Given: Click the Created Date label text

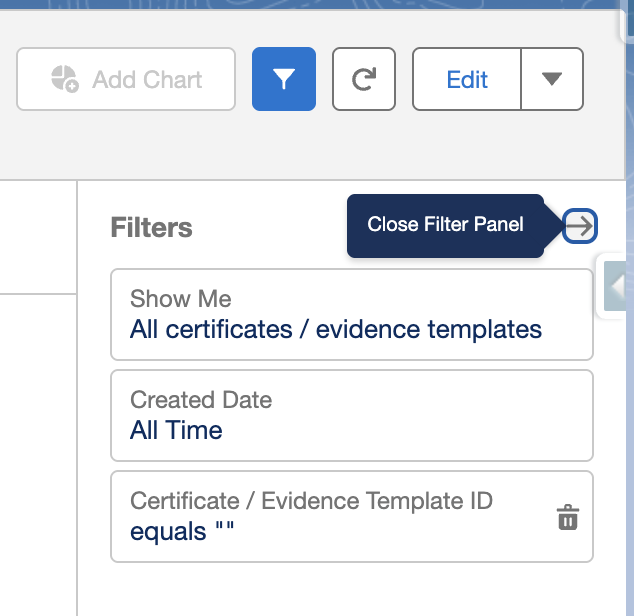Looking at the screenshot, I should point(201,400).
